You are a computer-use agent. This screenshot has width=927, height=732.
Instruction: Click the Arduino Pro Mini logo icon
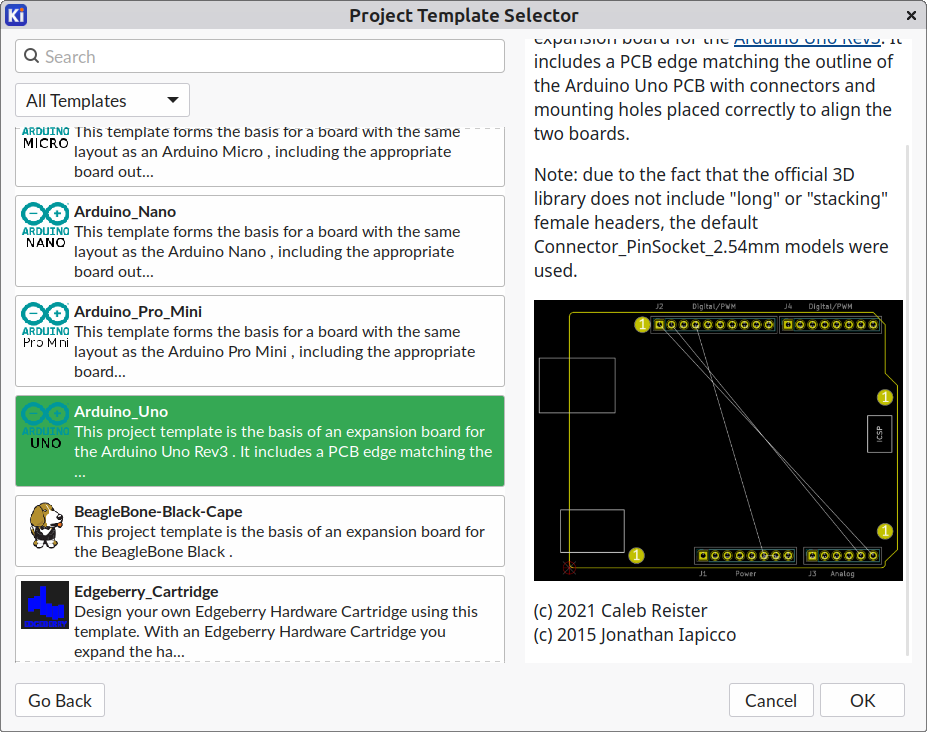pos(46,325)
